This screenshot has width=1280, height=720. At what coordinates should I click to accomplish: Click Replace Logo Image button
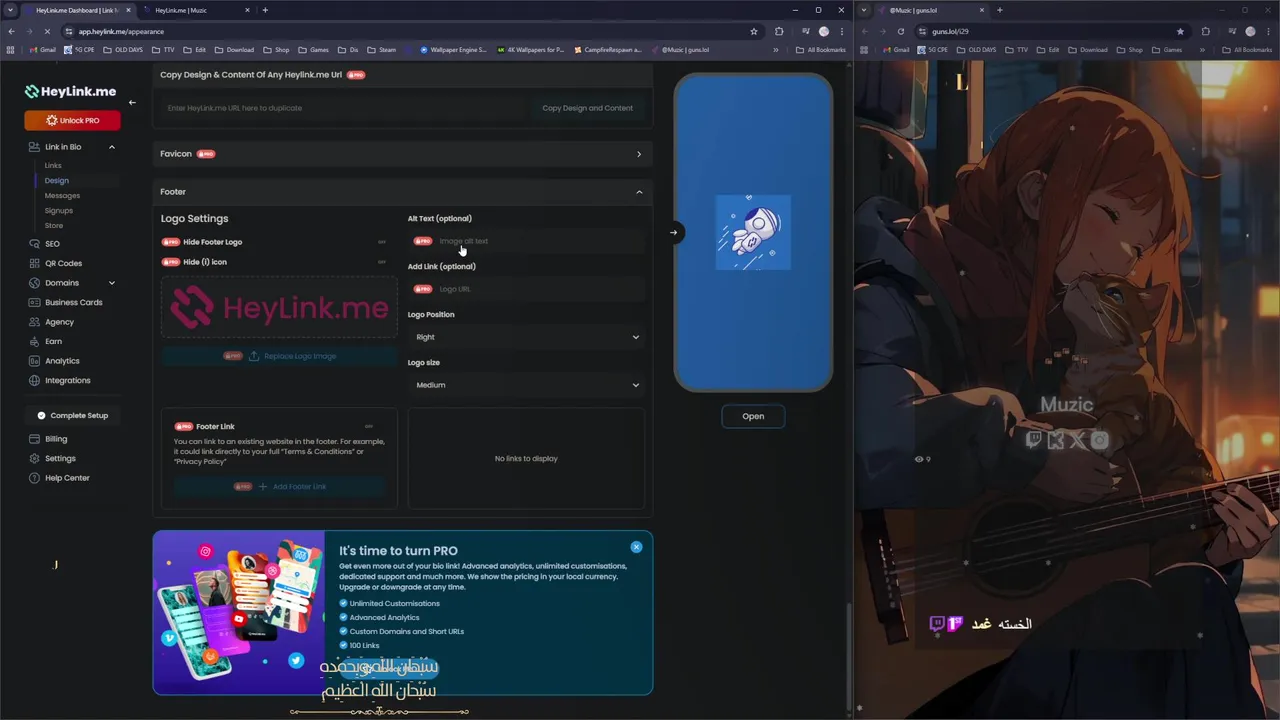(279, 356)
